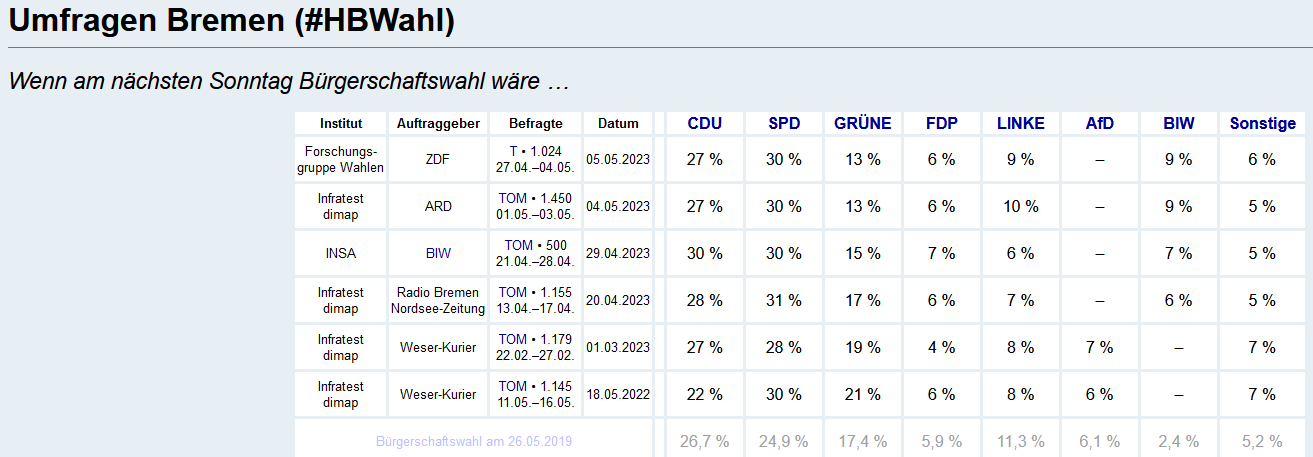Click the Institut column header cell
Screen dimensions: 1313x457
[341, 124]
